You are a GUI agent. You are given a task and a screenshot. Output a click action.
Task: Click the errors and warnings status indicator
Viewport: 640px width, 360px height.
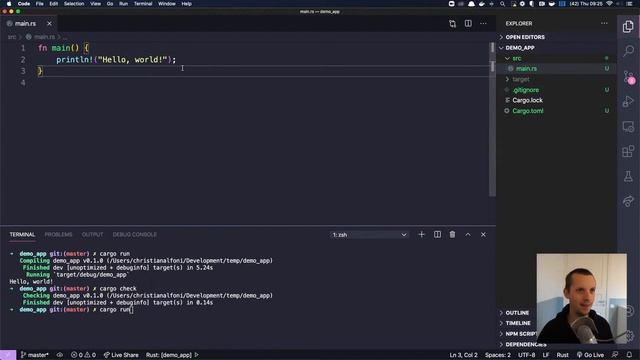coord(83,355)
